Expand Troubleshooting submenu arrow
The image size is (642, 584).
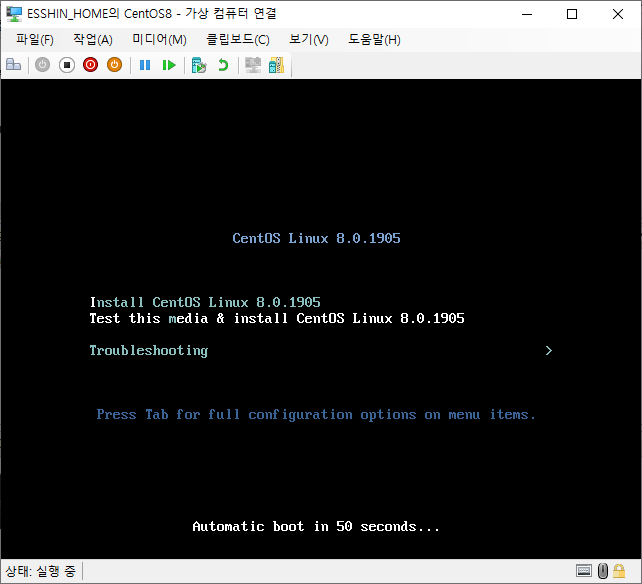[549, 351]
